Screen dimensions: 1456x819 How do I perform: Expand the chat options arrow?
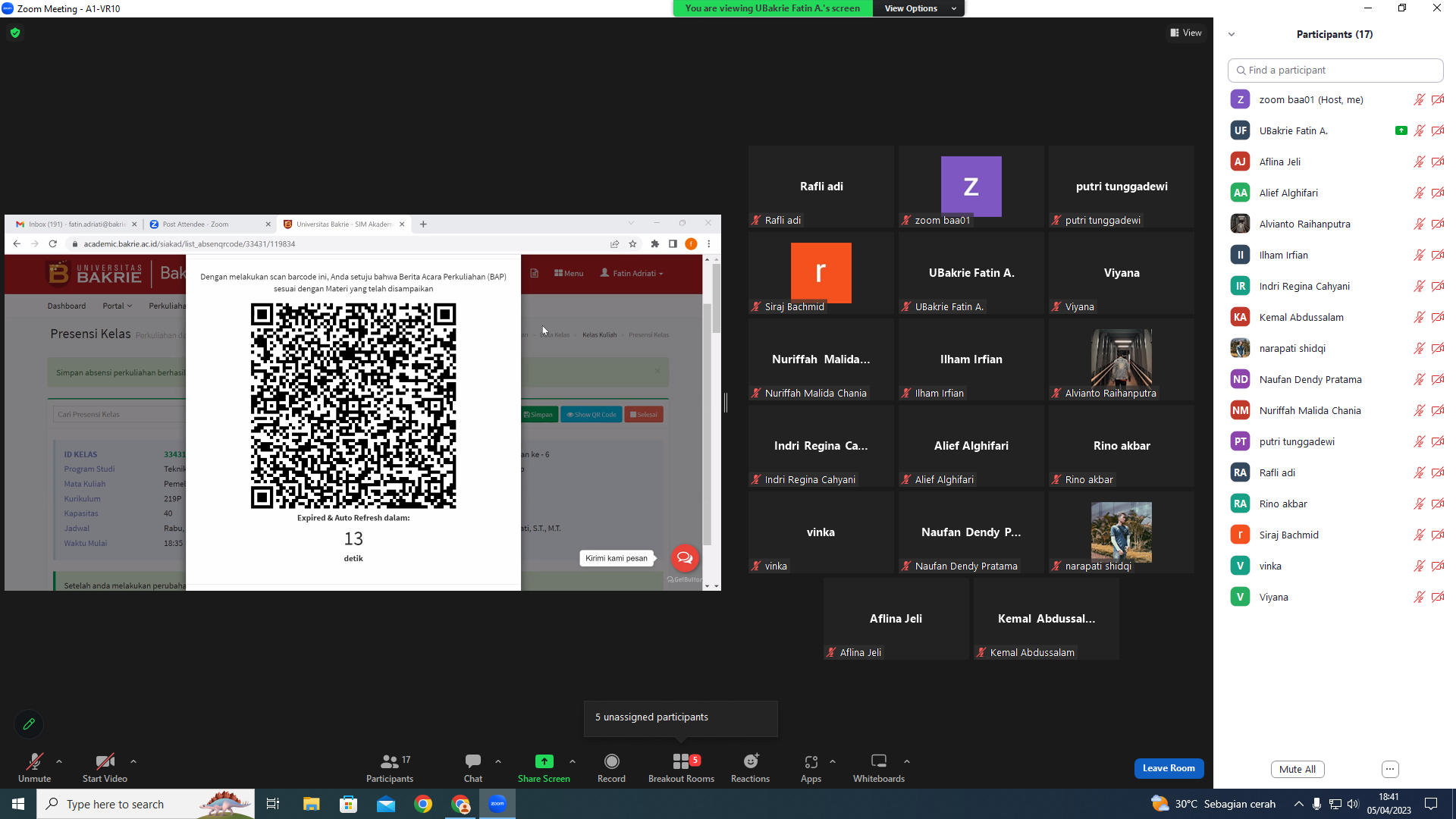click(x=498, y=761)
